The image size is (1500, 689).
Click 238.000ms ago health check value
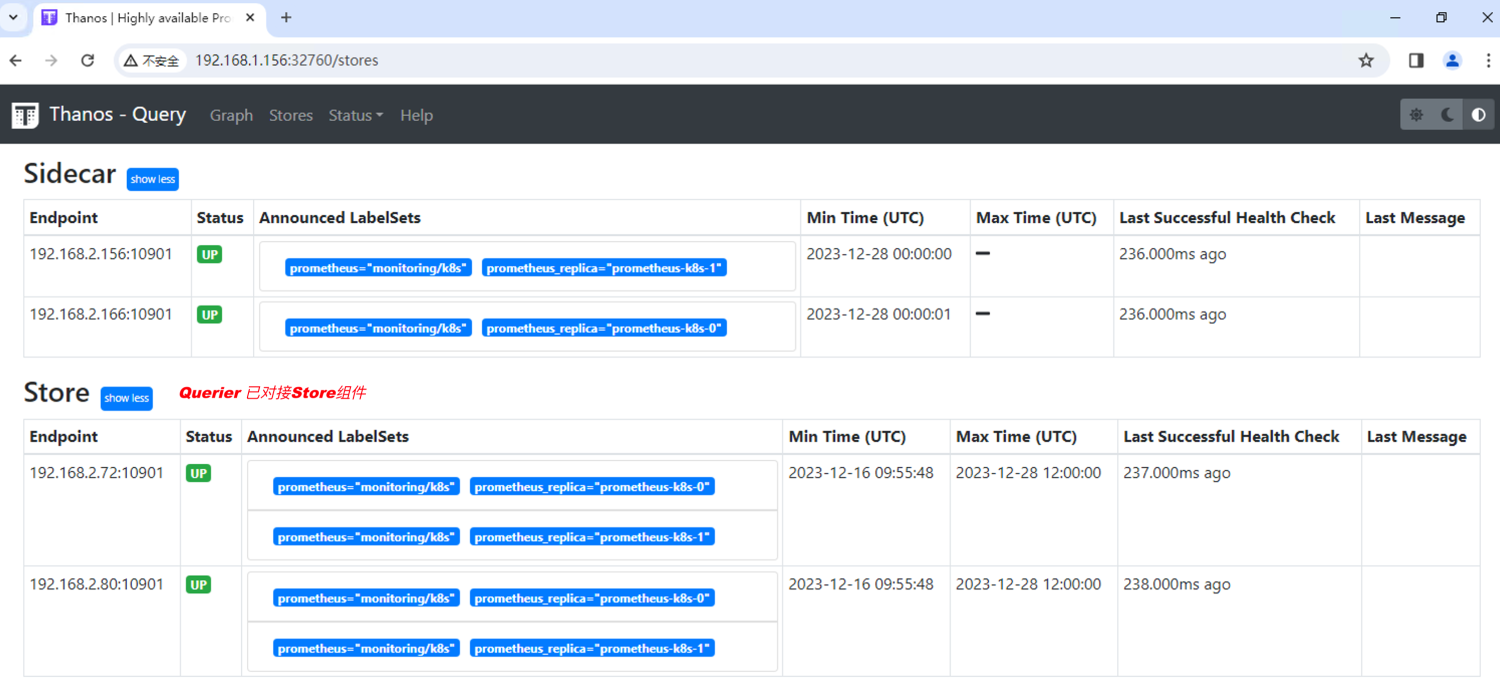[1177, 584]
